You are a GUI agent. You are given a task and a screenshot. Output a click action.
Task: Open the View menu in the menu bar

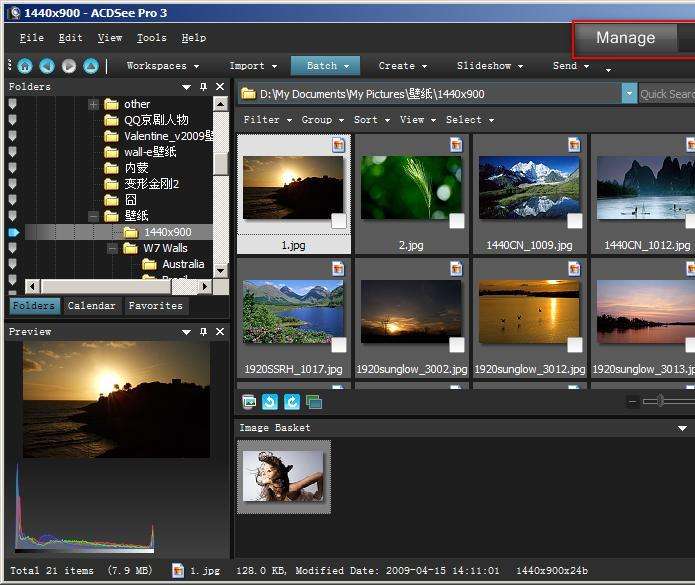pos(109,38)
